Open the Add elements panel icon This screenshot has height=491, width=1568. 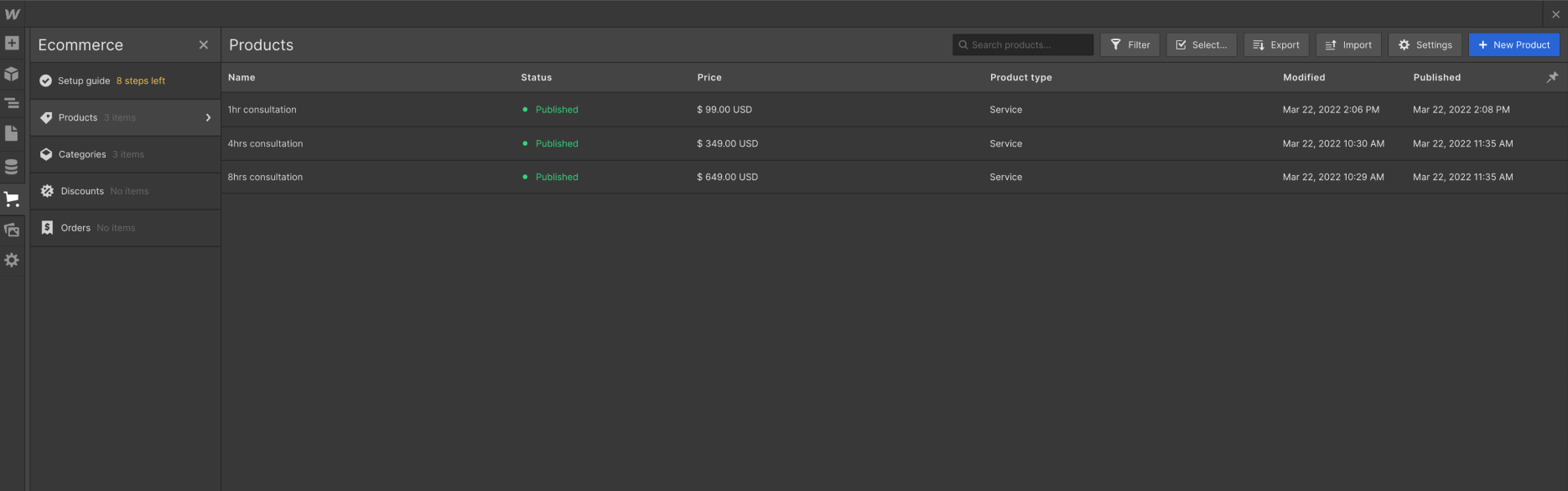pos(12,44)
